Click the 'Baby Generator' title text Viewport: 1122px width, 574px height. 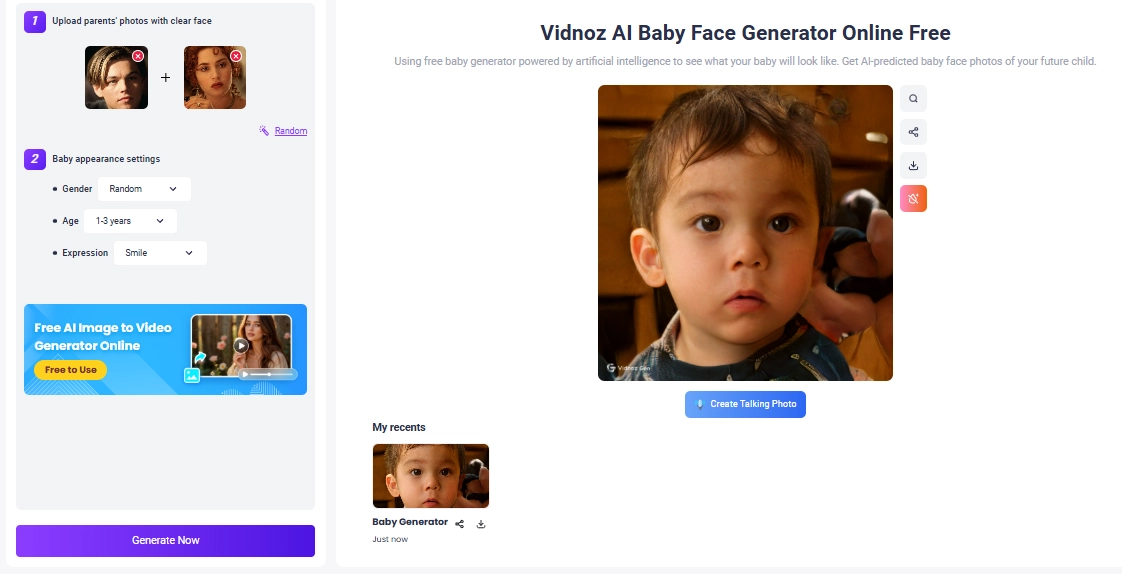(410, 522)
